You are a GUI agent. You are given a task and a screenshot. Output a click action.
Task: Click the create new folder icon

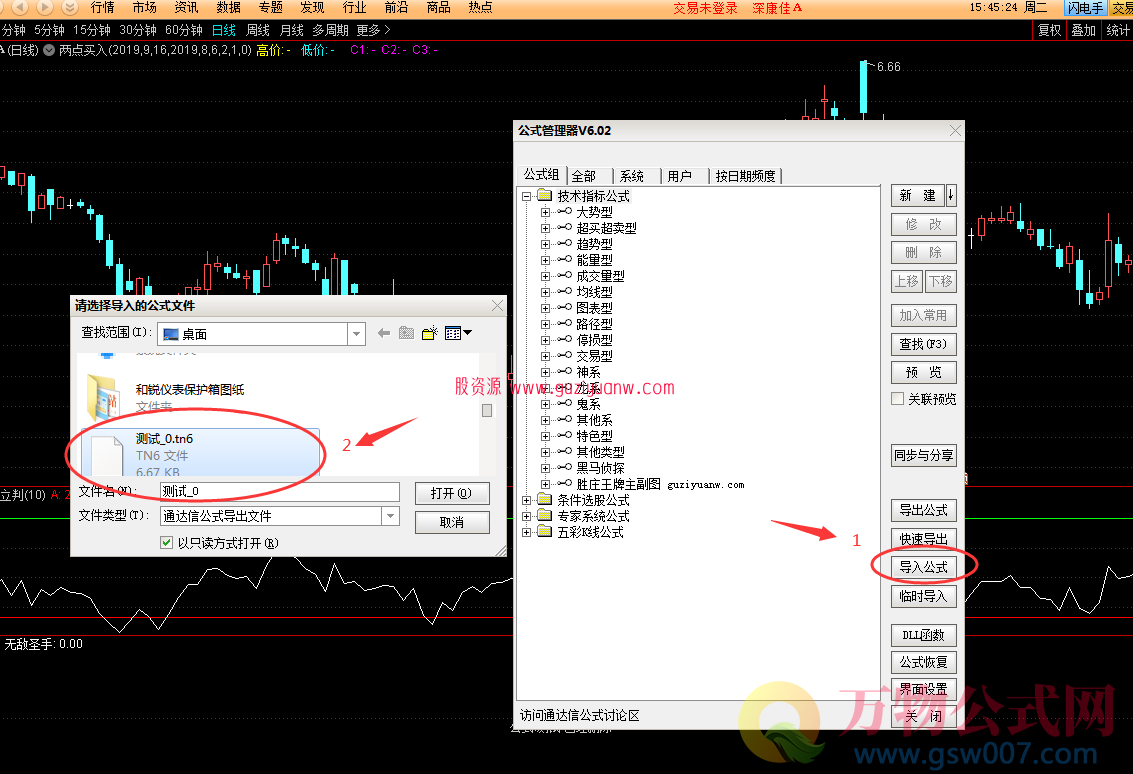point(430,333)
